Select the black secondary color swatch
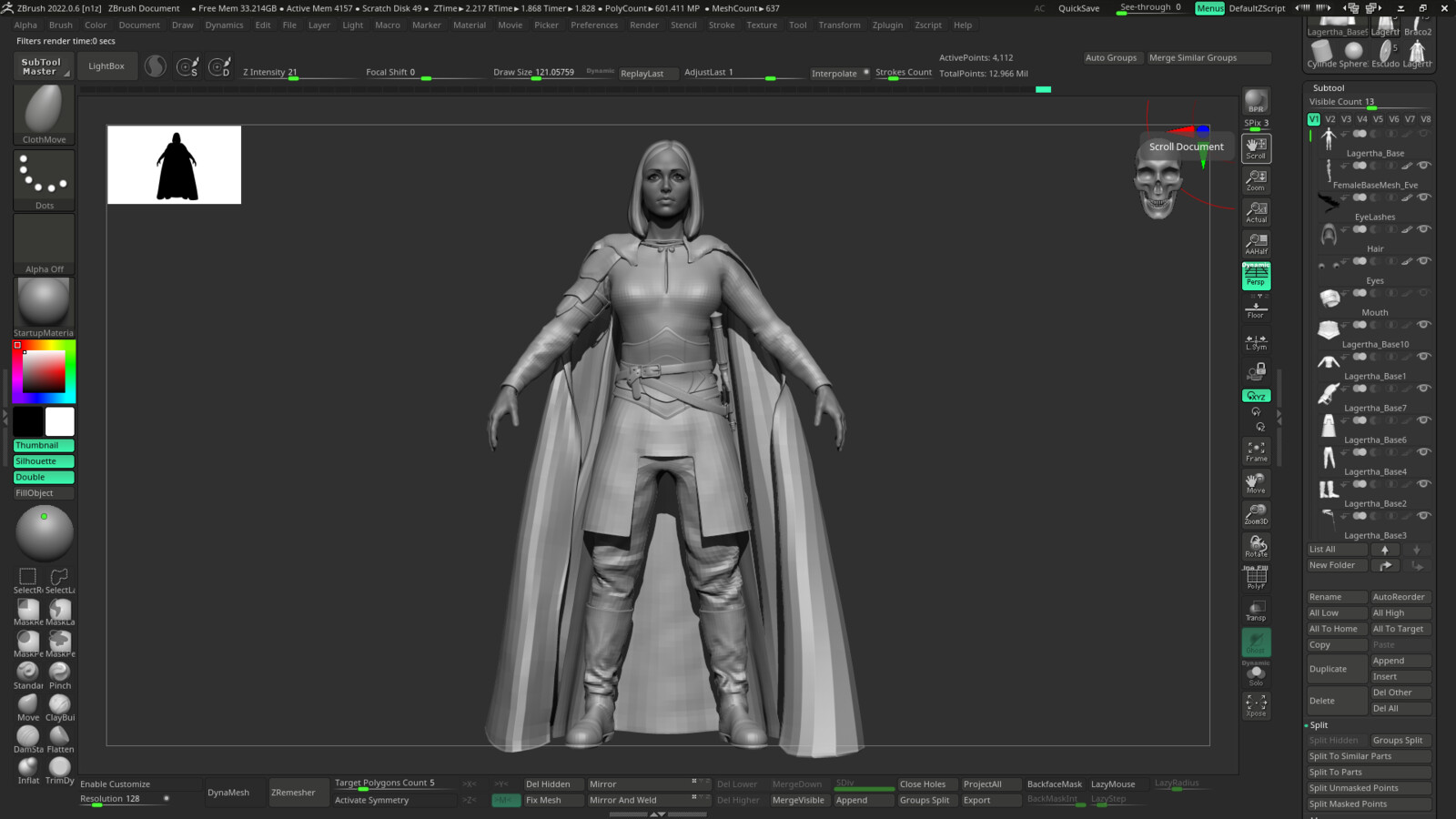The image size is (1456, 819). [28, 421]
